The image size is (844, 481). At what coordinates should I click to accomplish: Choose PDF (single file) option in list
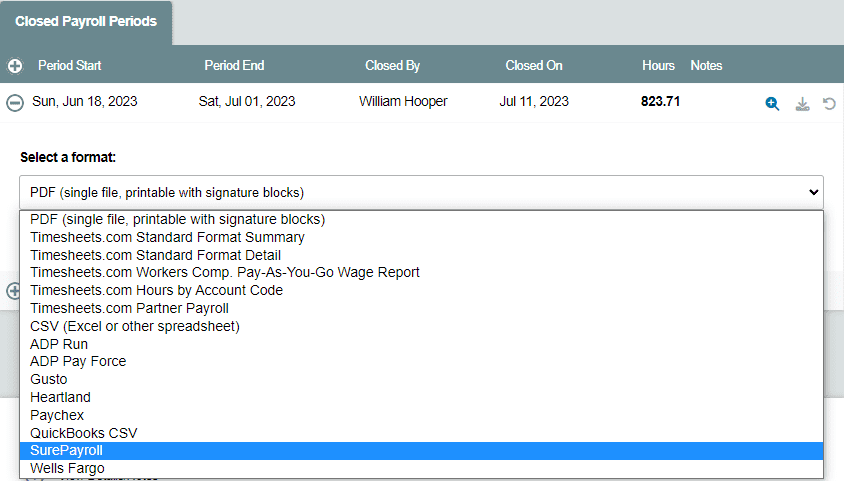(x=421, y=220)
